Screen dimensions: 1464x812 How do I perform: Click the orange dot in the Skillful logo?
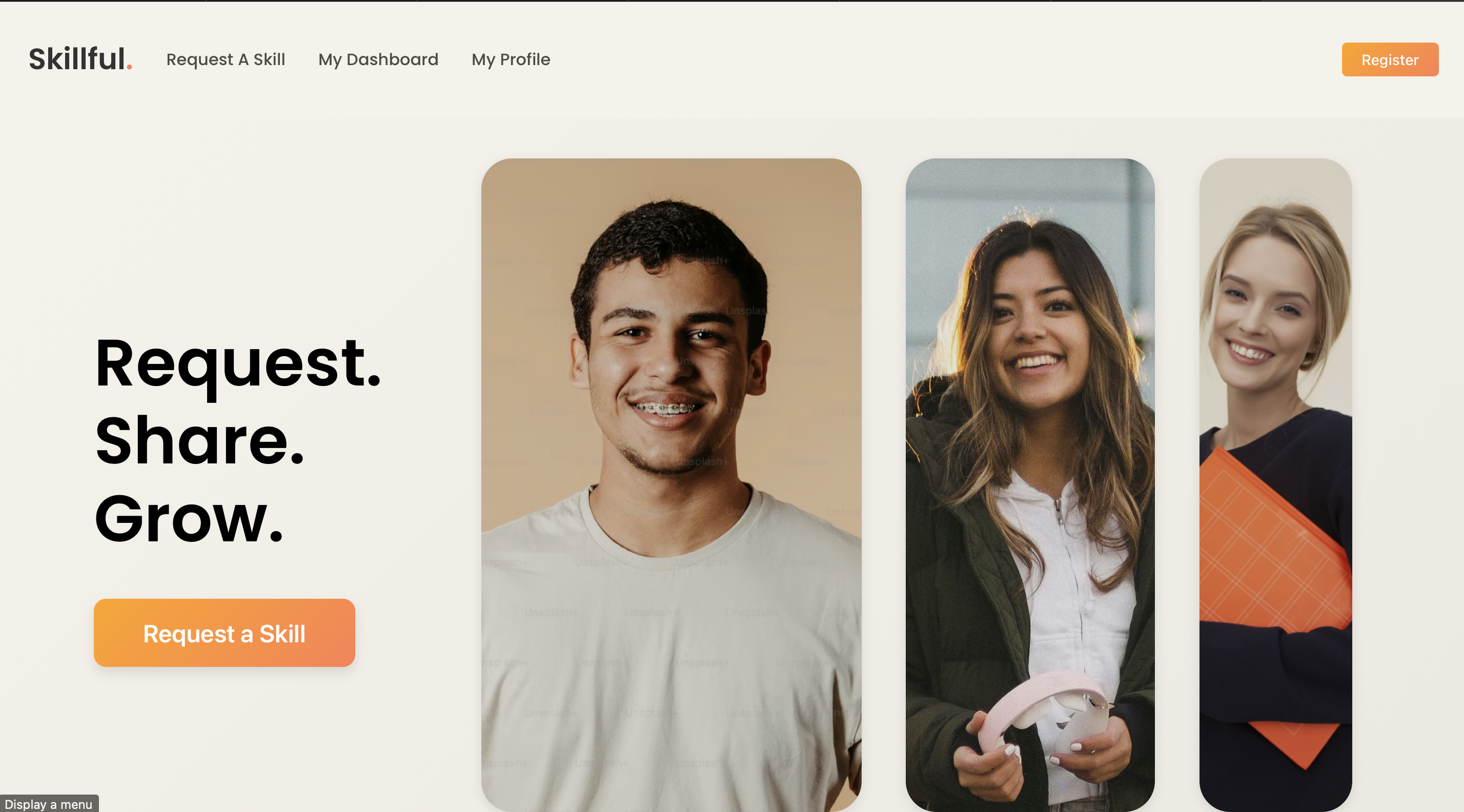[x=129, y=67]
